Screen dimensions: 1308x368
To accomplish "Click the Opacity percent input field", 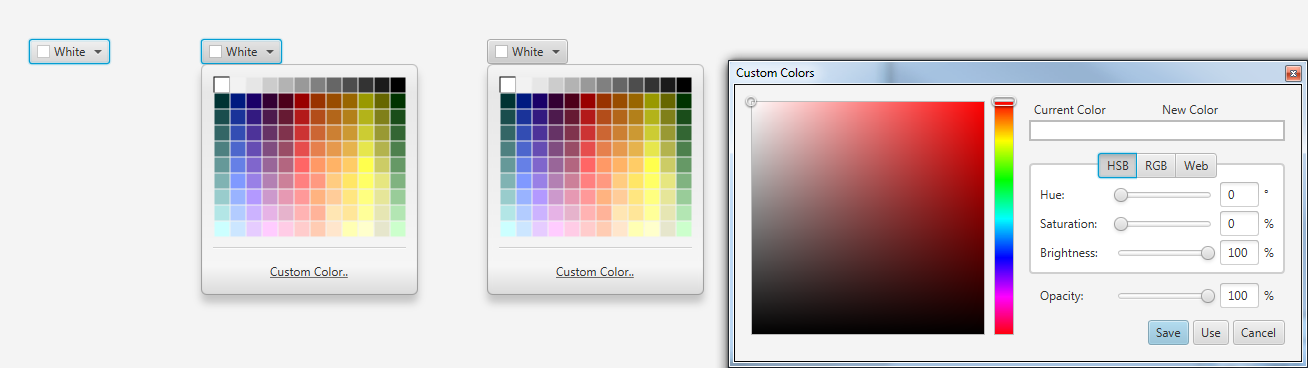I will tap(1239, 296).
